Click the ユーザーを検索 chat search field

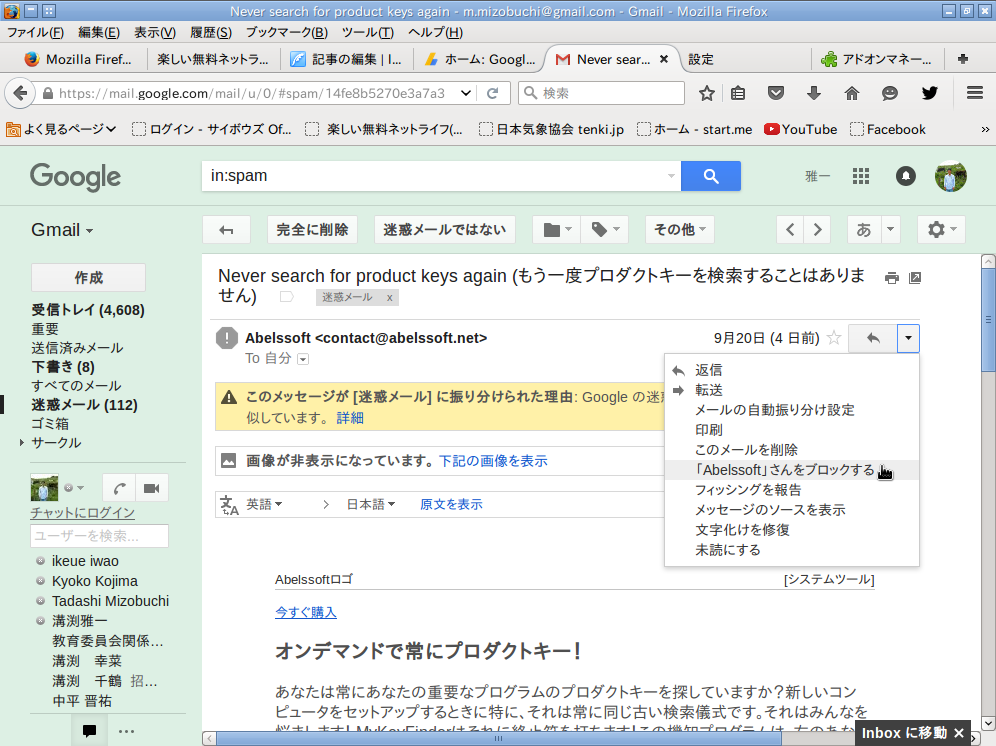[x=99, y=536]
